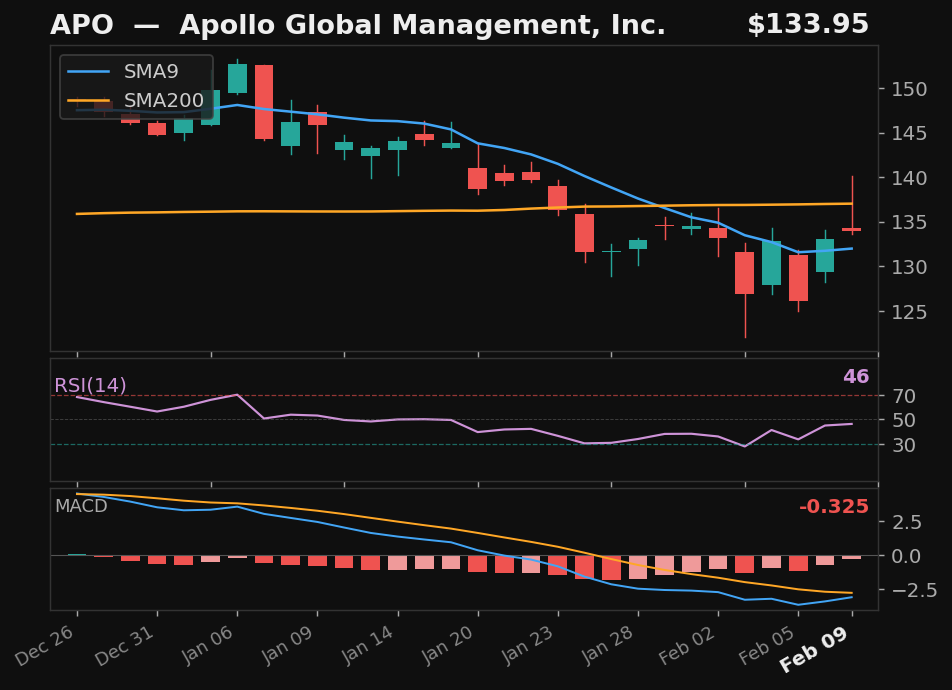Image resolution: width=952 pixels, height=690 pixels.
Task: Click the Jan 28 date label
Action: [x=608, y=645]
